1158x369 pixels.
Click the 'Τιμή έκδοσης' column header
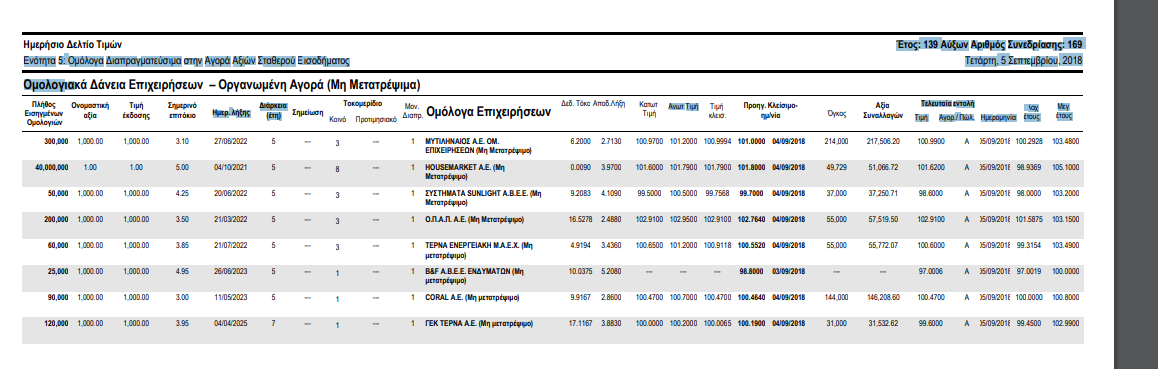click(x=136, y=110)
